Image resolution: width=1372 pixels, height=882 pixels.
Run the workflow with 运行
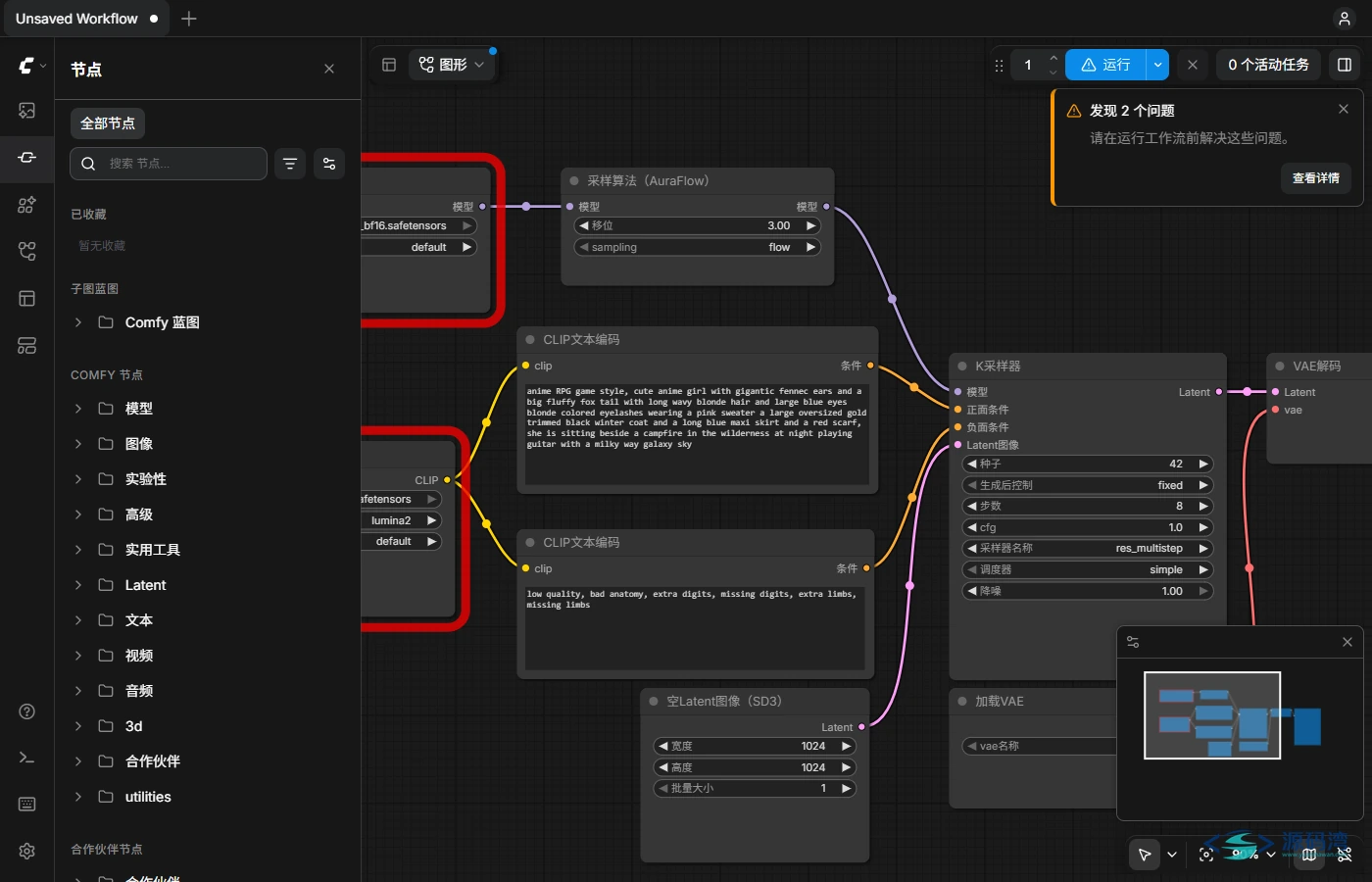pyautogui.click(x=1105, y=65)
